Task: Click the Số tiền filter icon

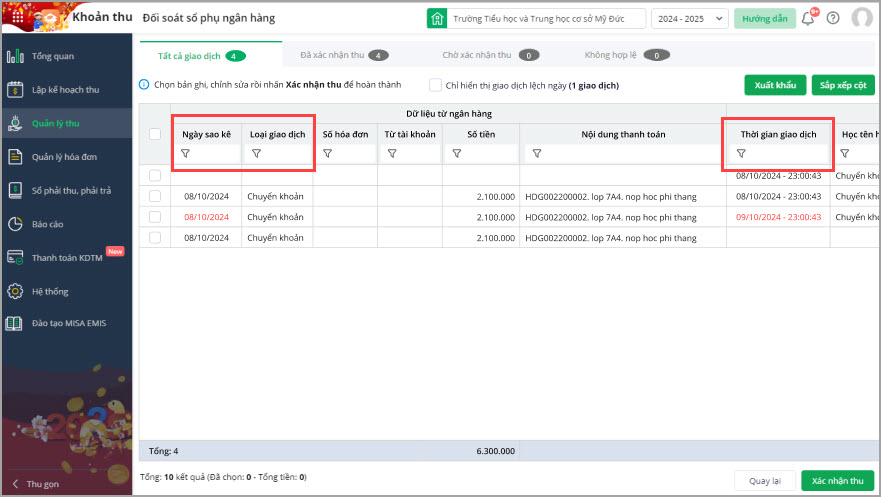Action: 457,153
